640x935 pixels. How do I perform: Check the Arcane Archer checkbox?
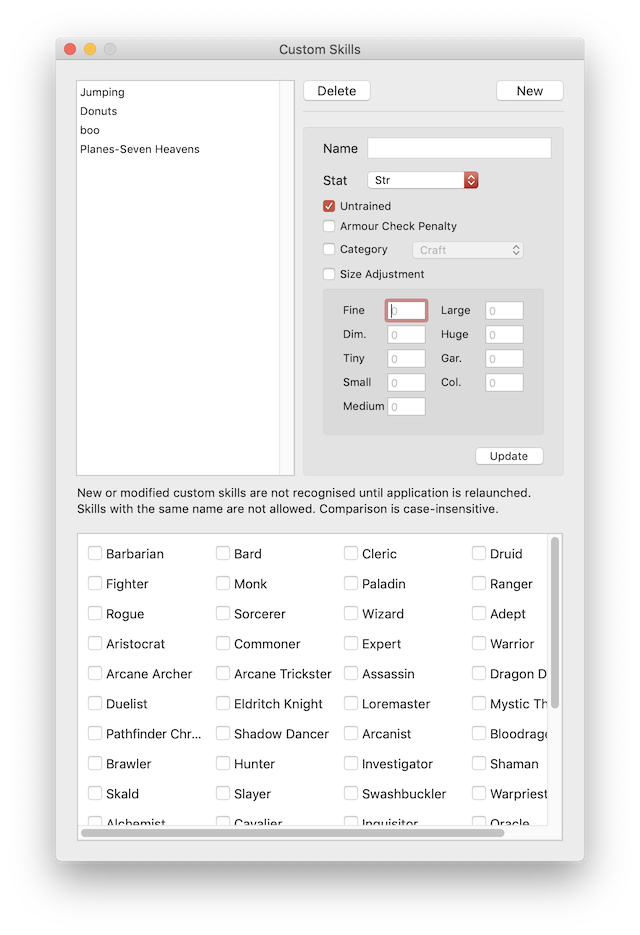[95, 673]
